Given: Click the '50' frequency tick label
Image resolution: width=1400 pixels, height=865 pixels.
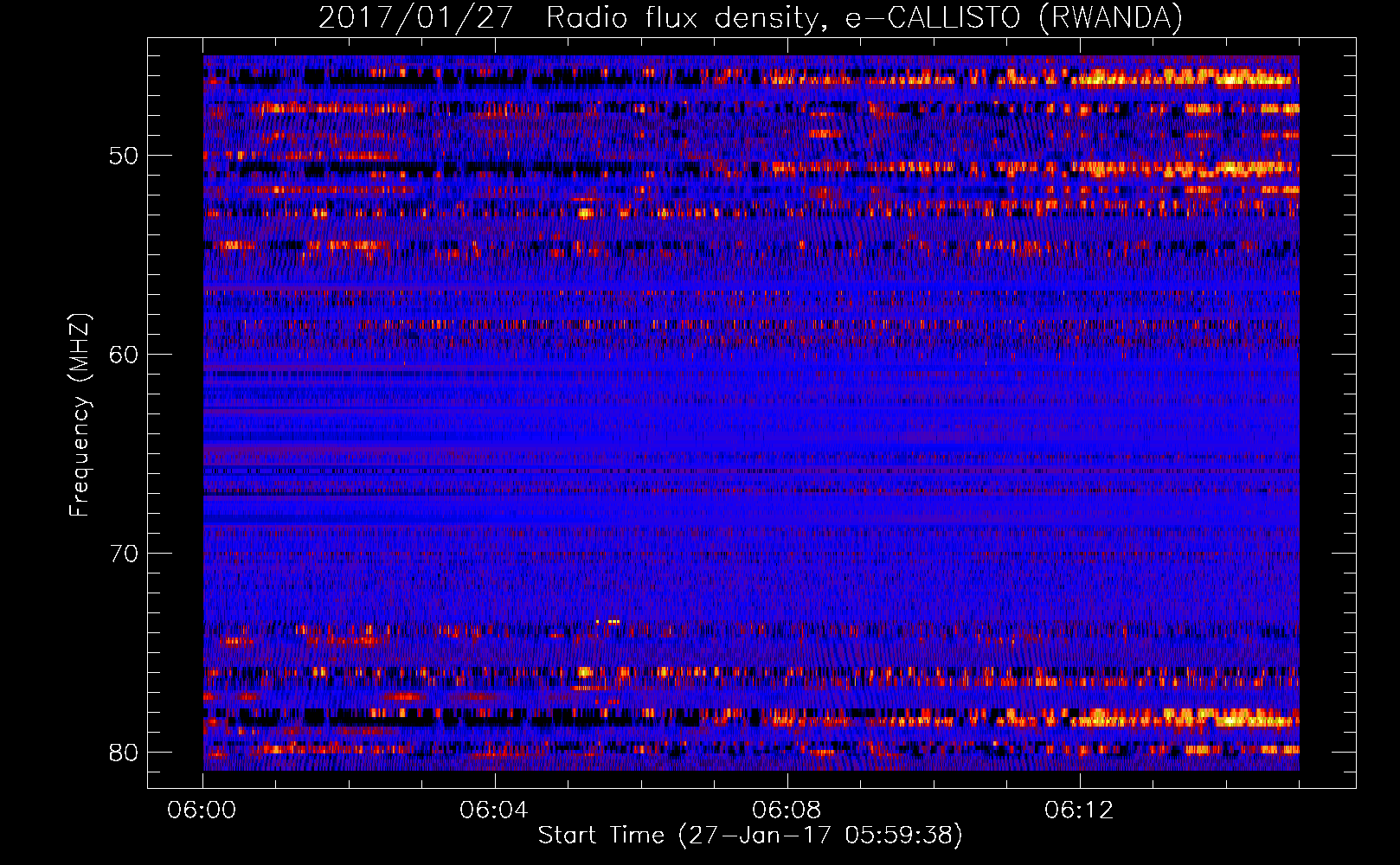Looking at the screenshot, I should 124,156.
